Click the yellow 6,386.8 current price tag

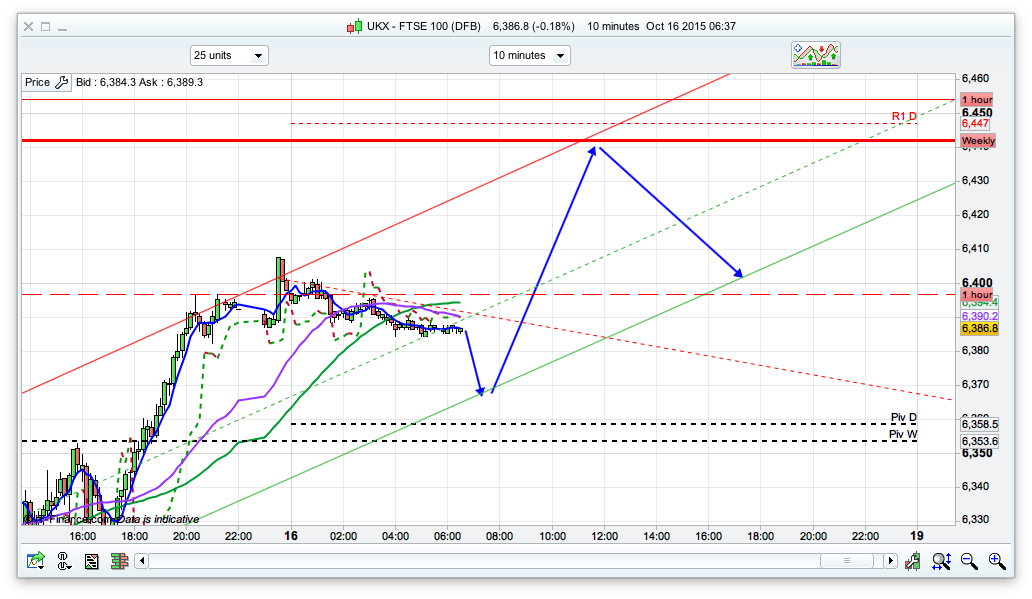979,328
